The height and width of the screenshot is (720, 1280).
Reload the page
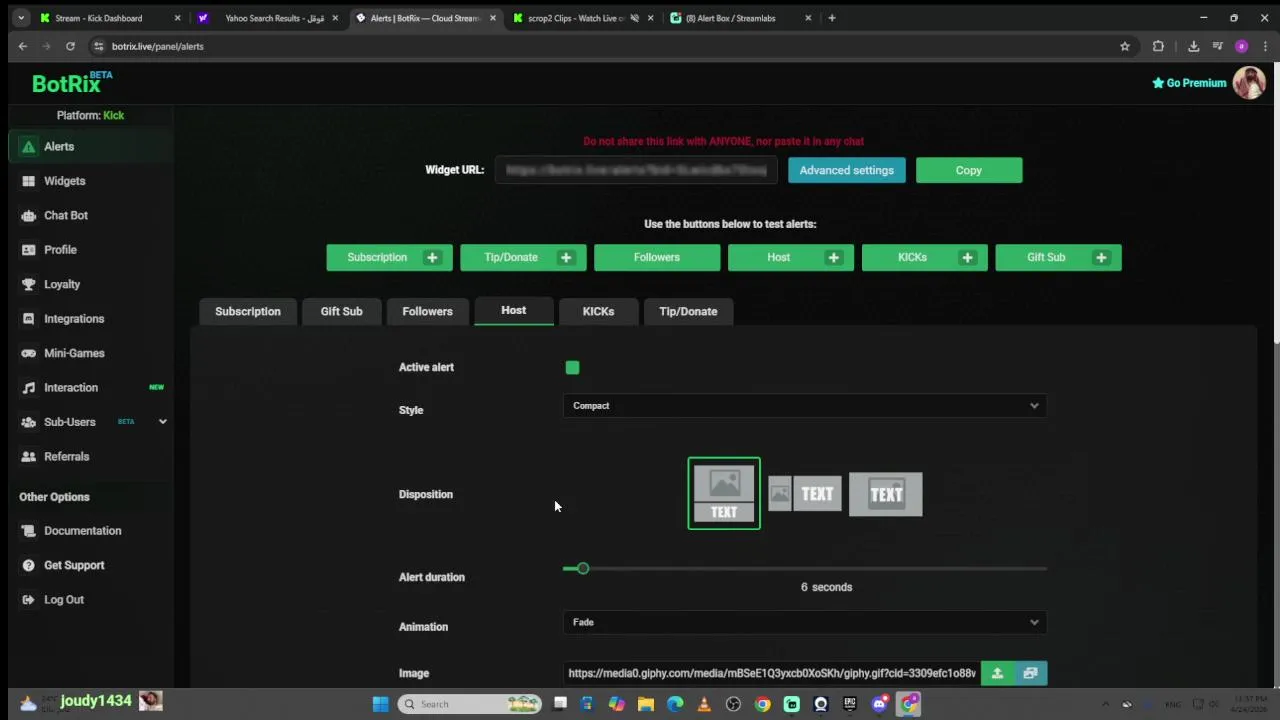point(70,46)
